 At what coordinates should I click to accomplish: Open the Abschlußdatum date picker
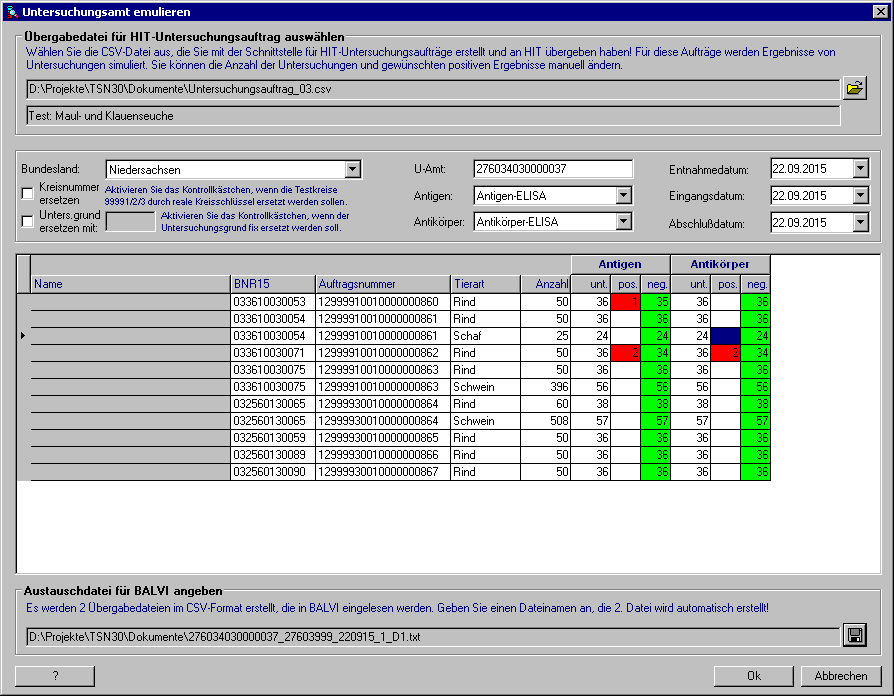click(861, 222)
